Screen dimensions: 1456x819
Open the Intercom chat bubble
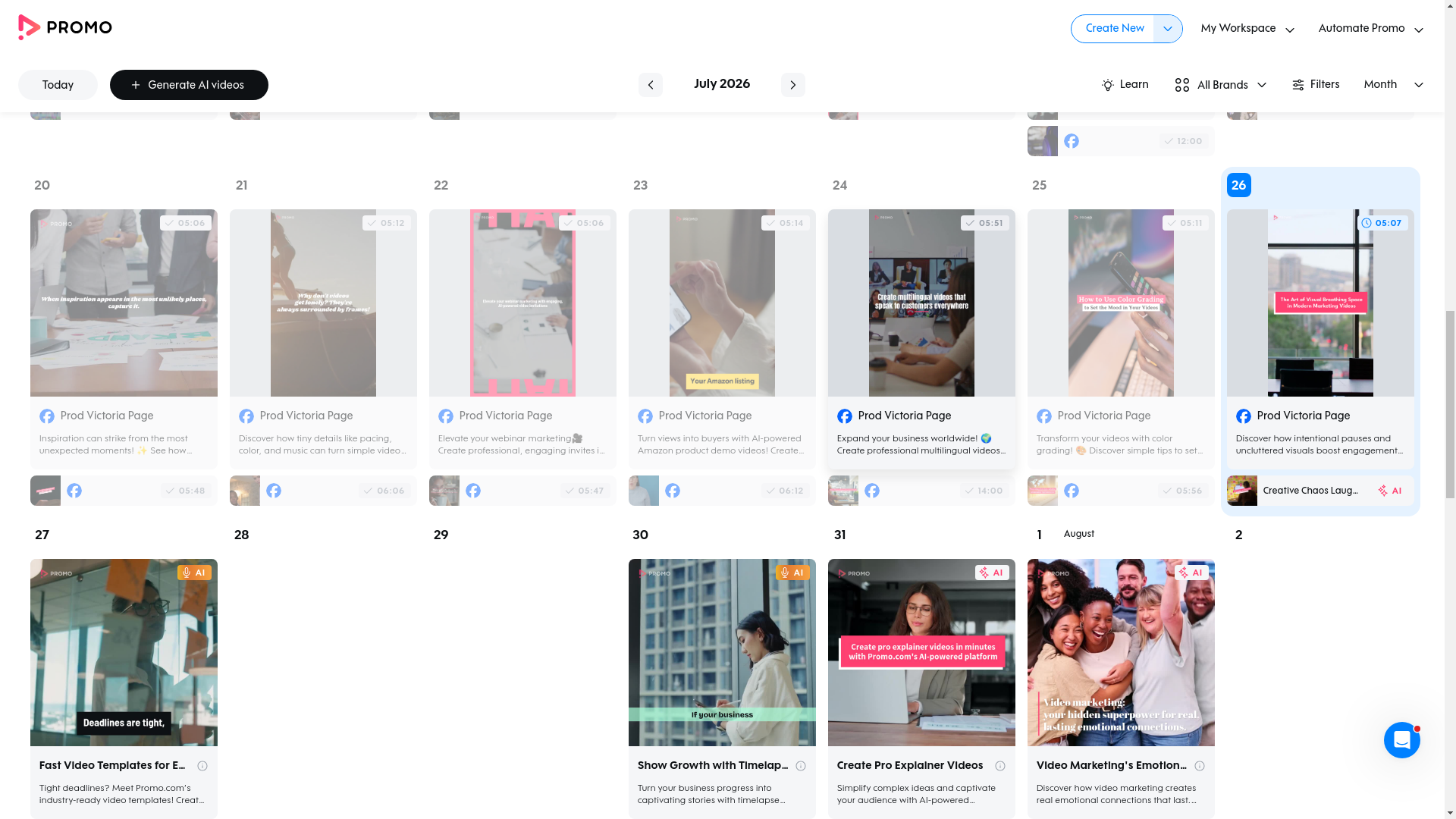pos(1401,739)
